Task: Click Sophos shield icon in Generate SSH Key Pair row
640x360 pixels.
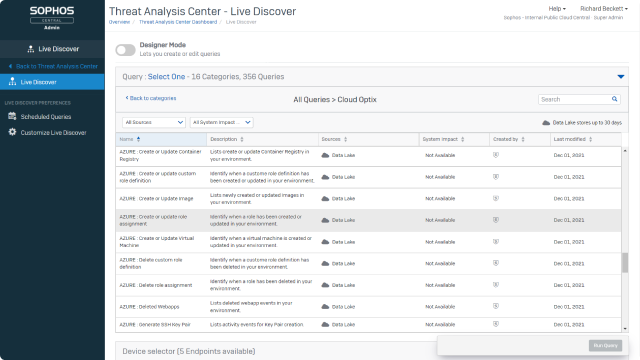Action: [x=496, y=324]
